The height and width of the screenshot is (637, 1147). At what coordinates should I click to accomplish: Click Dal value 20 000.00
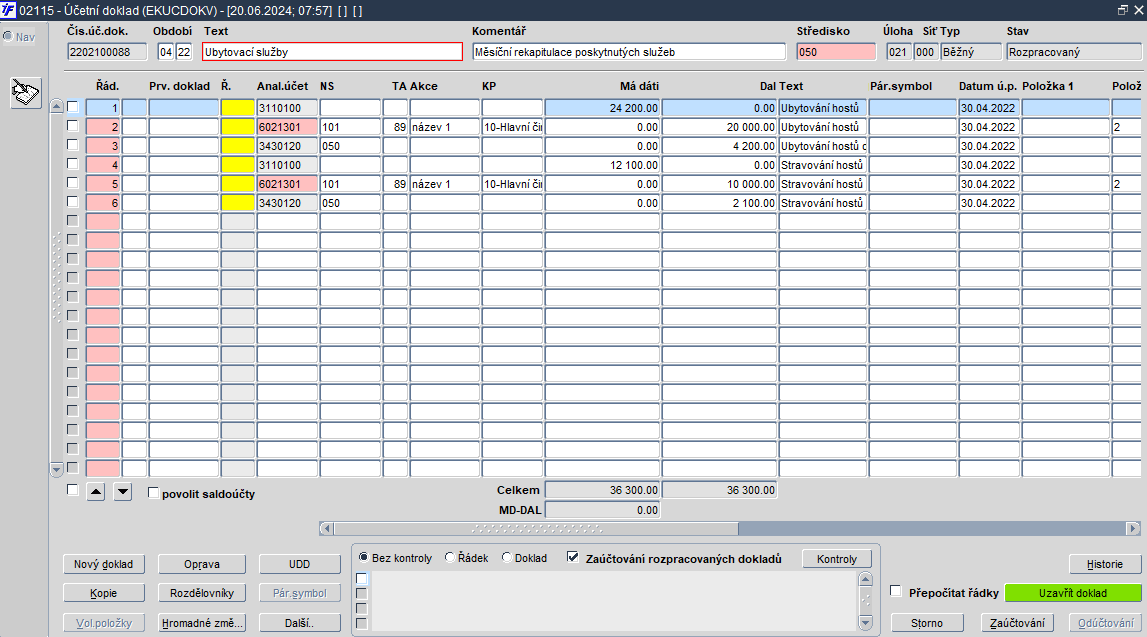pyautogui.click(x=720, y=127)
